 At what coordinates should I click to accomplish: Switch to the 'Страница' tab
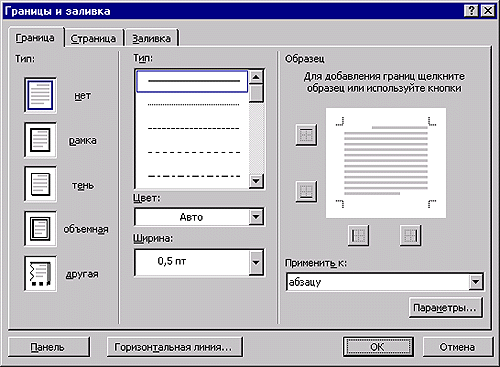coord(93,39)
